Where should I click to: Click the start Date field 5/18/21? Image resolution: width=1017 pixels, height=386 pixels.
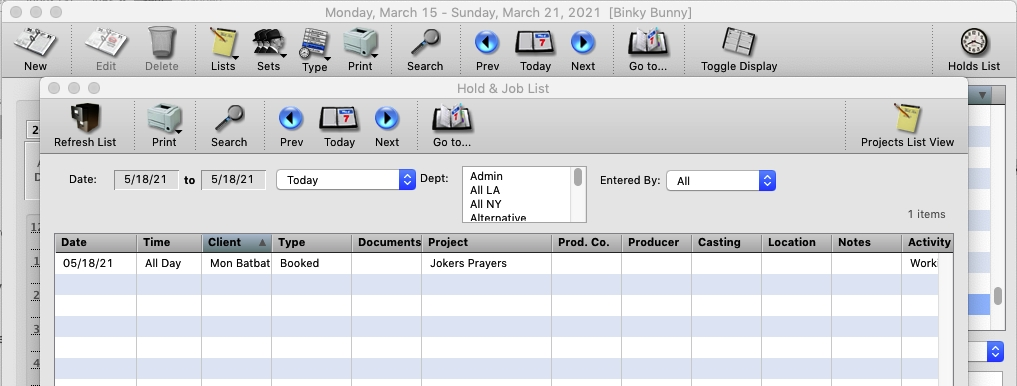pyautogui.click(x=147, y=180)
